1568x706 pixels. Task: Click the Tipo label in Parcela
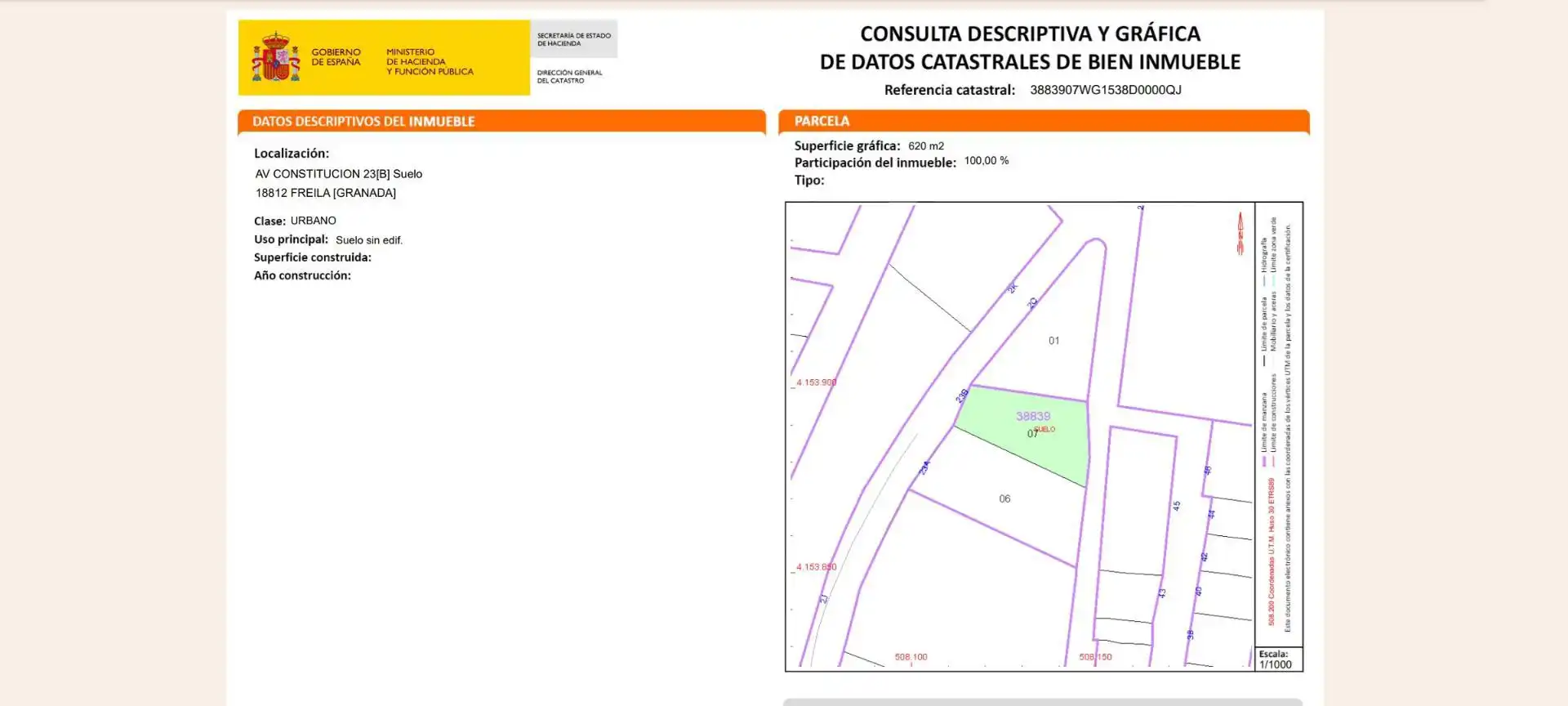pyautogui.click(x=809, y=181)
